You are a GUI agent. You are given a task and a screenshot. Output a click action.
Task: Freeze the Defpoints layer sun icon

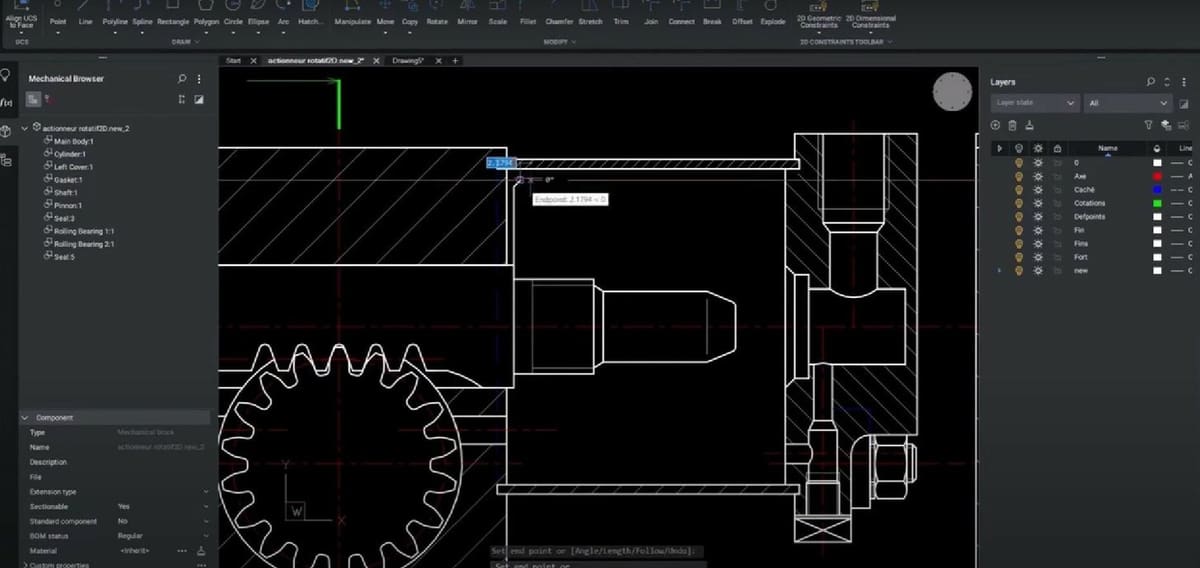[x=1038, y=216]
